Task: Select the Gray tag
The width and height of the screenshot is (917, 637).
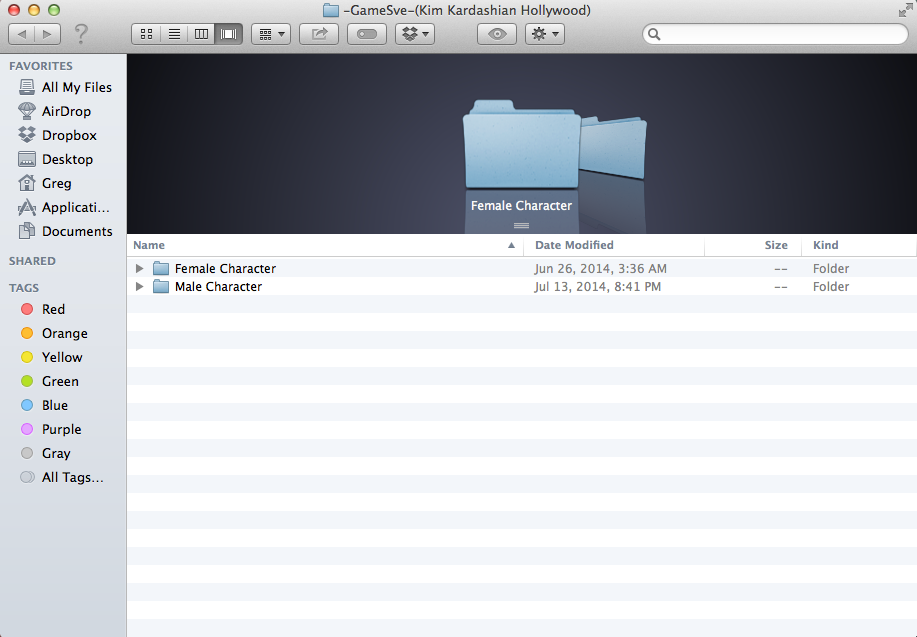Action: pos(45,453)
